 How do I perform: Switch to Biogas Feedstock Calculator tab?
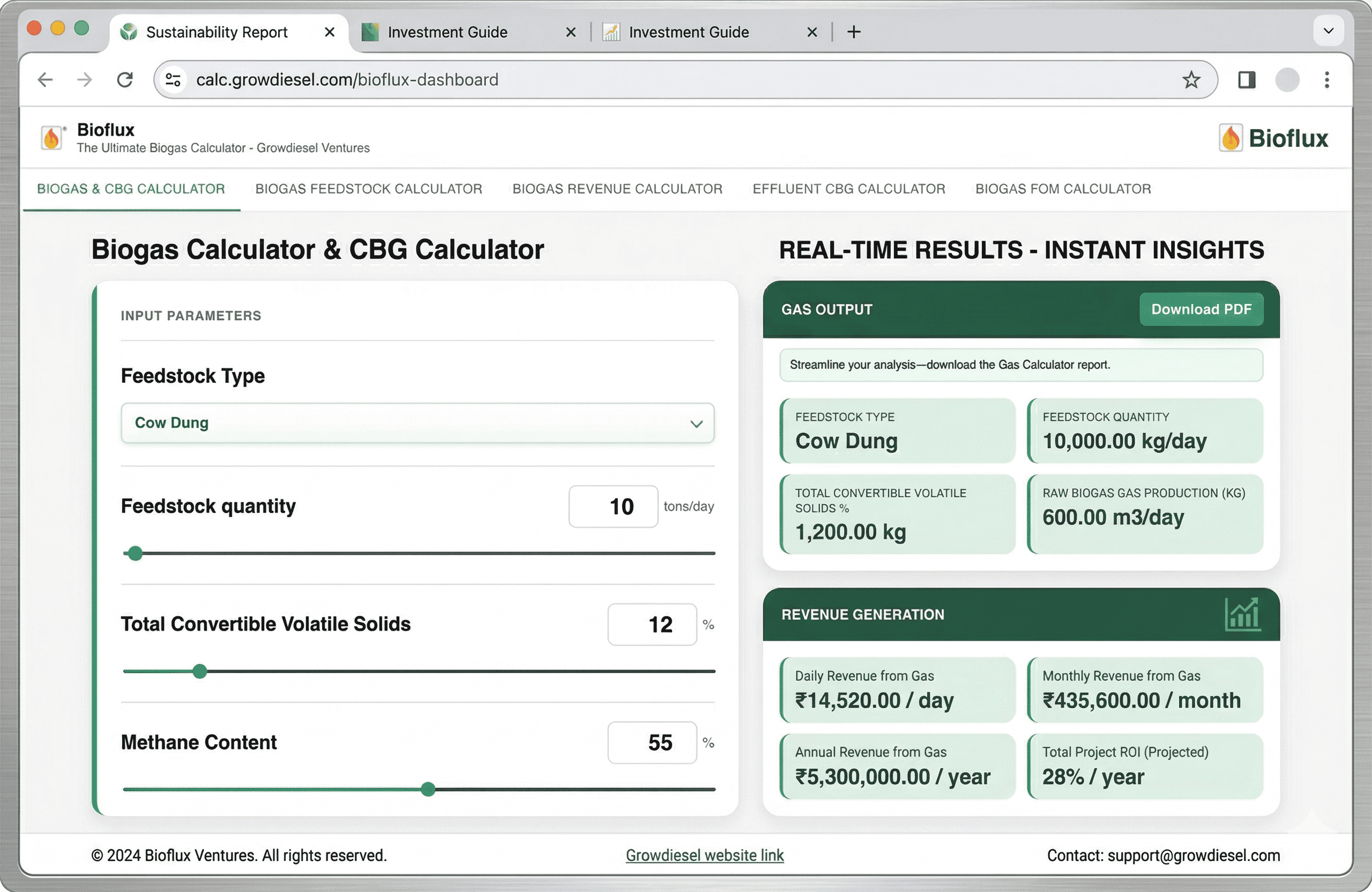[x=368, y=189]
